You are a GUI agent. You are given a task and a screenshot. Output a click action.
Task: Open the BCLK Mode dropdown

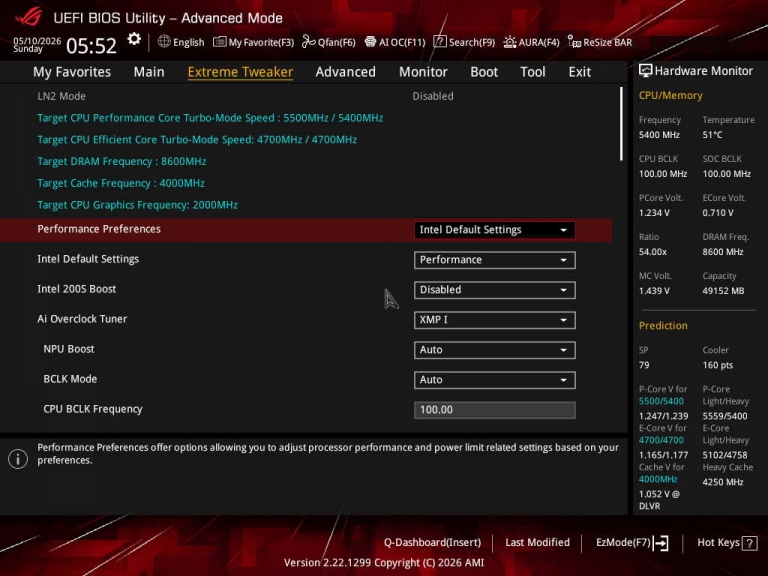pos(494,380)
